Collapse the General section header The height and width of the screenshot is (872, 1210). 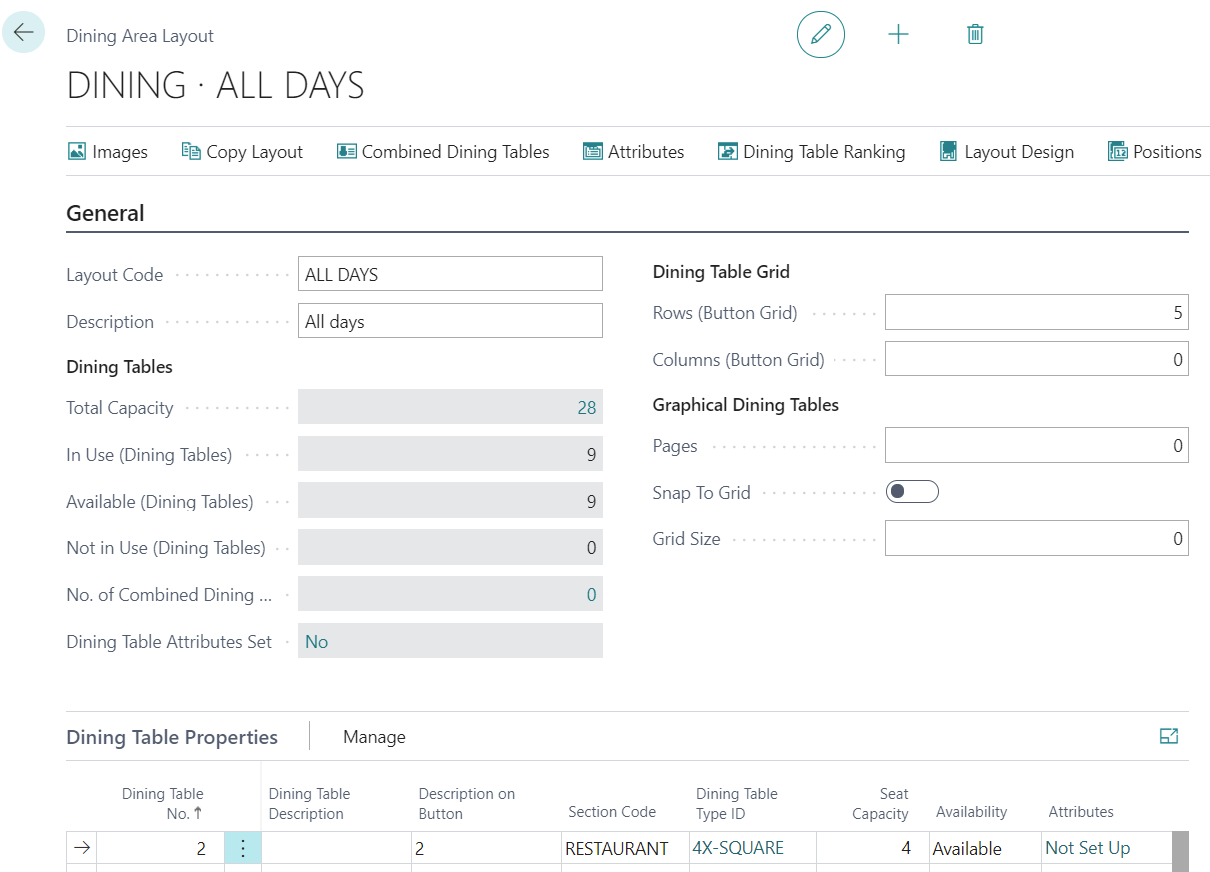[105, 213]
